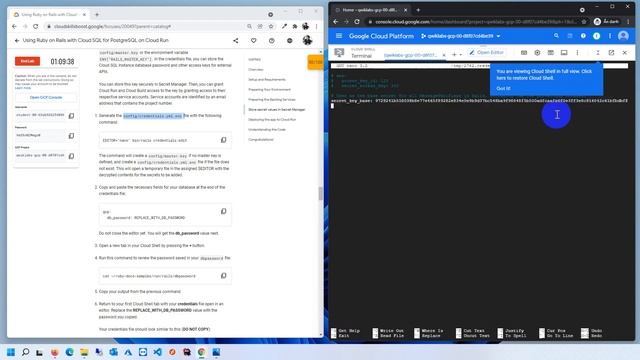Copy the cat dbpassword command
This screenshot has height=360, width=640.
(223, 276)
